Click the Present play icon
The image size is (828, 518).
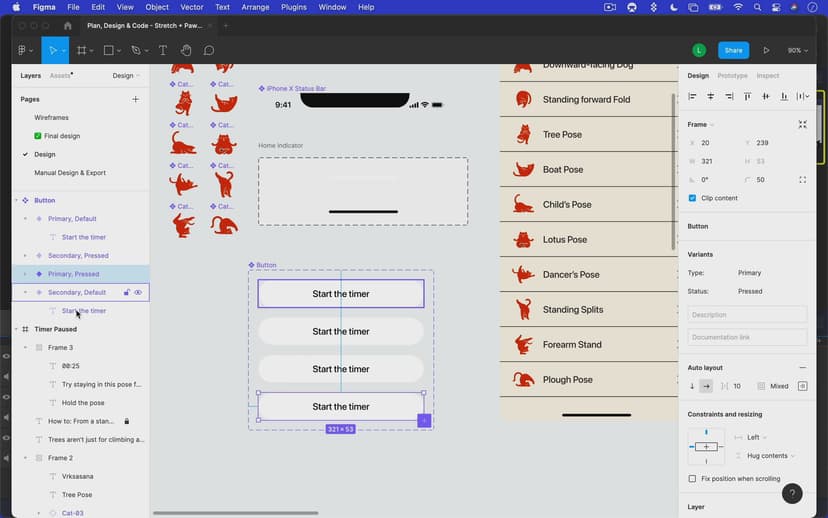766,50
